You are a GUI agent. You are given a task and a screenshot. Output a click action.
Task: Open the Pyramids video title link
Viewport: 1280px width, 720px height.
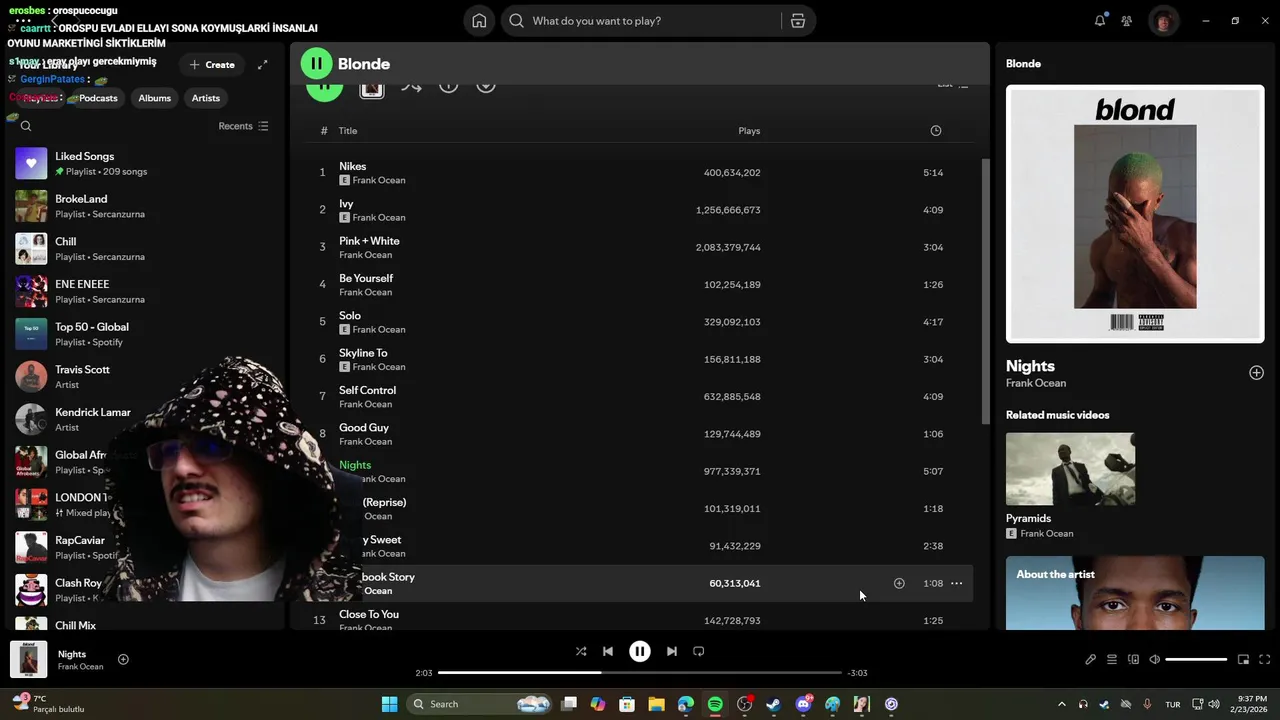coord(1028,518)
